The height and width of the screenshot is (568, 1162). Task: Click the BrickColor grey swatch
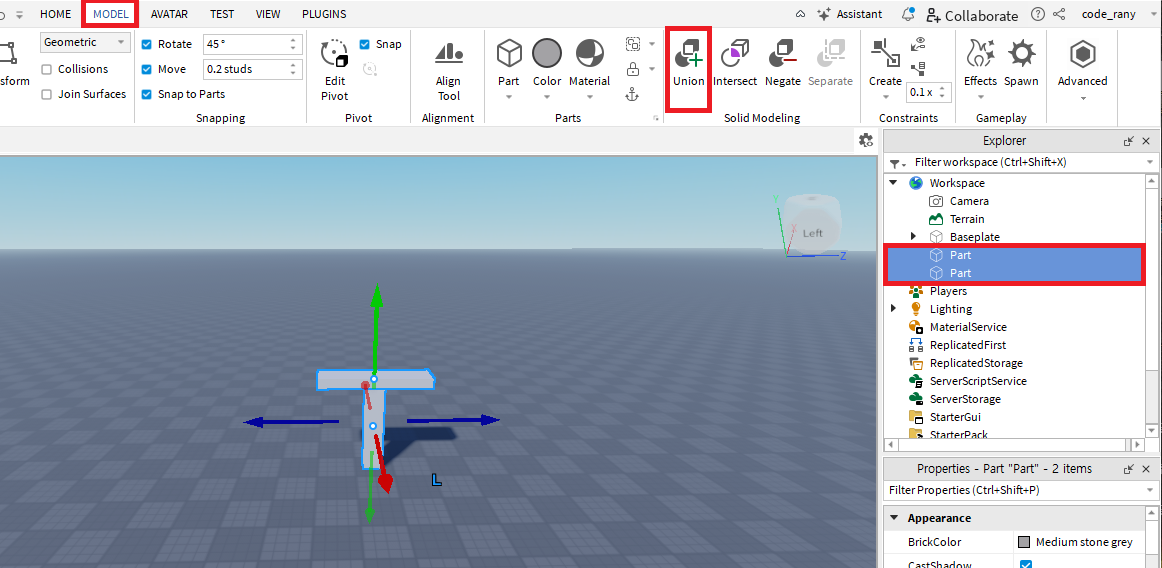(x=1024, y=542)
